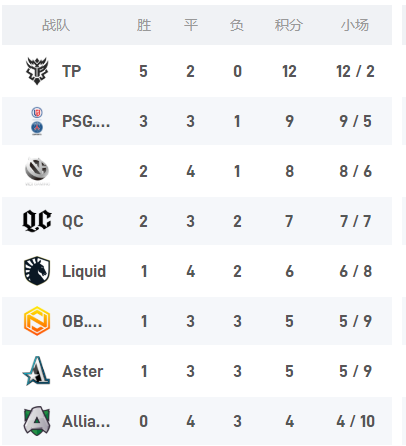Open the TP team name link

(72, 71)
